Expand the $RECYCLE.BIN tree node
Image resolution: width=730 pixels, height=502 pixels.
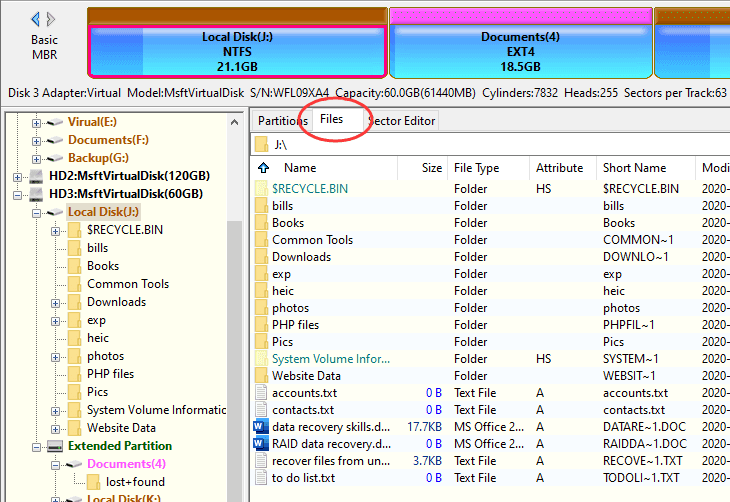(55, 230)
